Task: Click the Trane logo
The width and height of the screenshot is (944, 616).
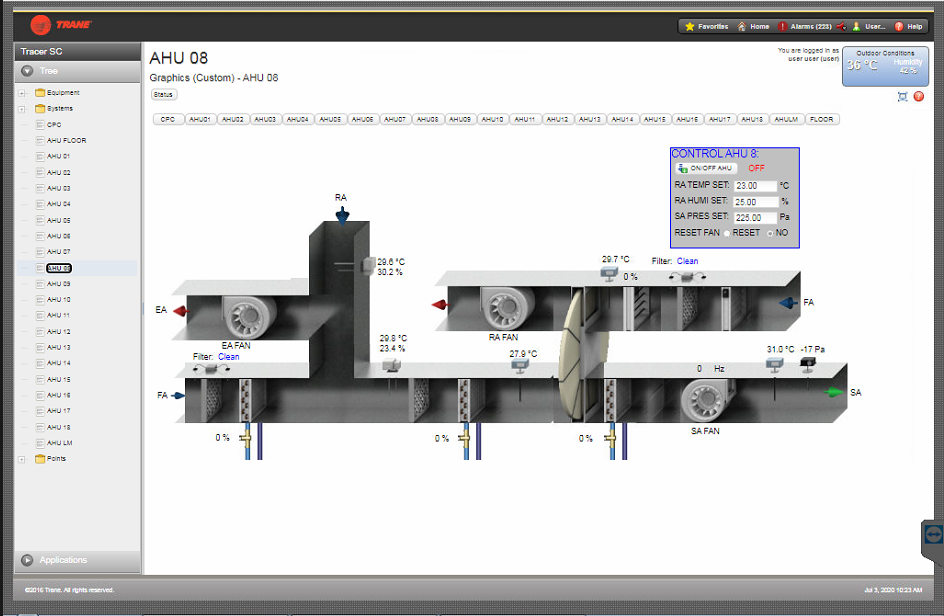Action: click(60, 25)
